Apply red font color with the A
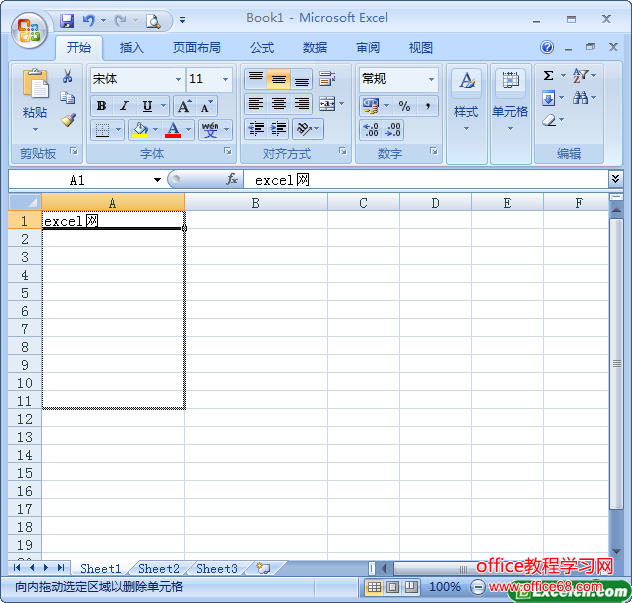This screenshot has height=603, width=632. (173, 130)
